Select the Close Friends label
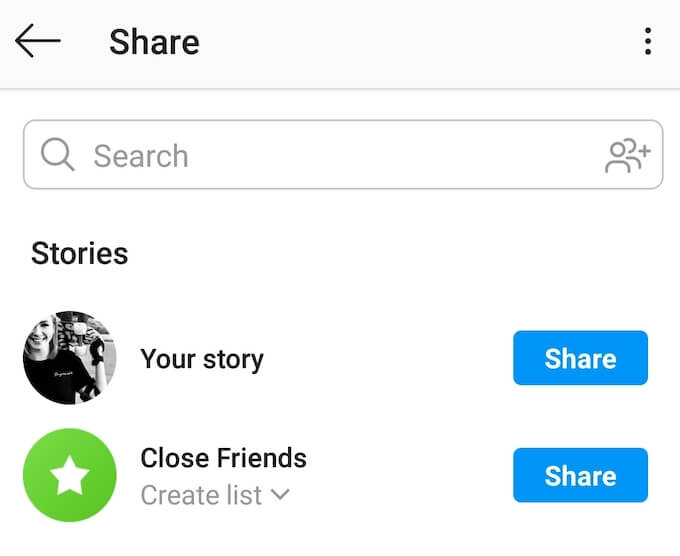 point(224,458)
